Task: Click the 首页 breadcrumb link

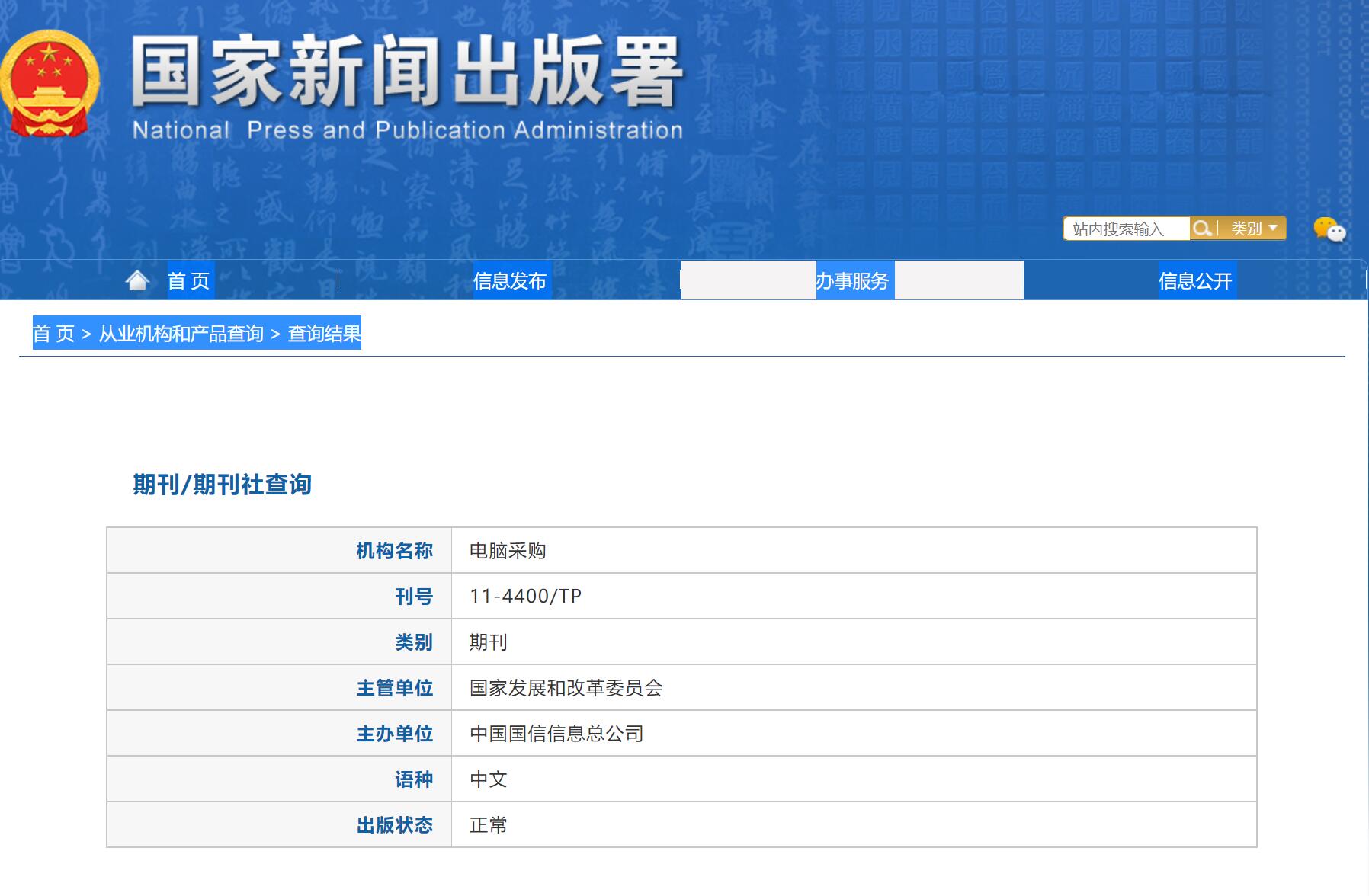Action: [x=53, y=334]
